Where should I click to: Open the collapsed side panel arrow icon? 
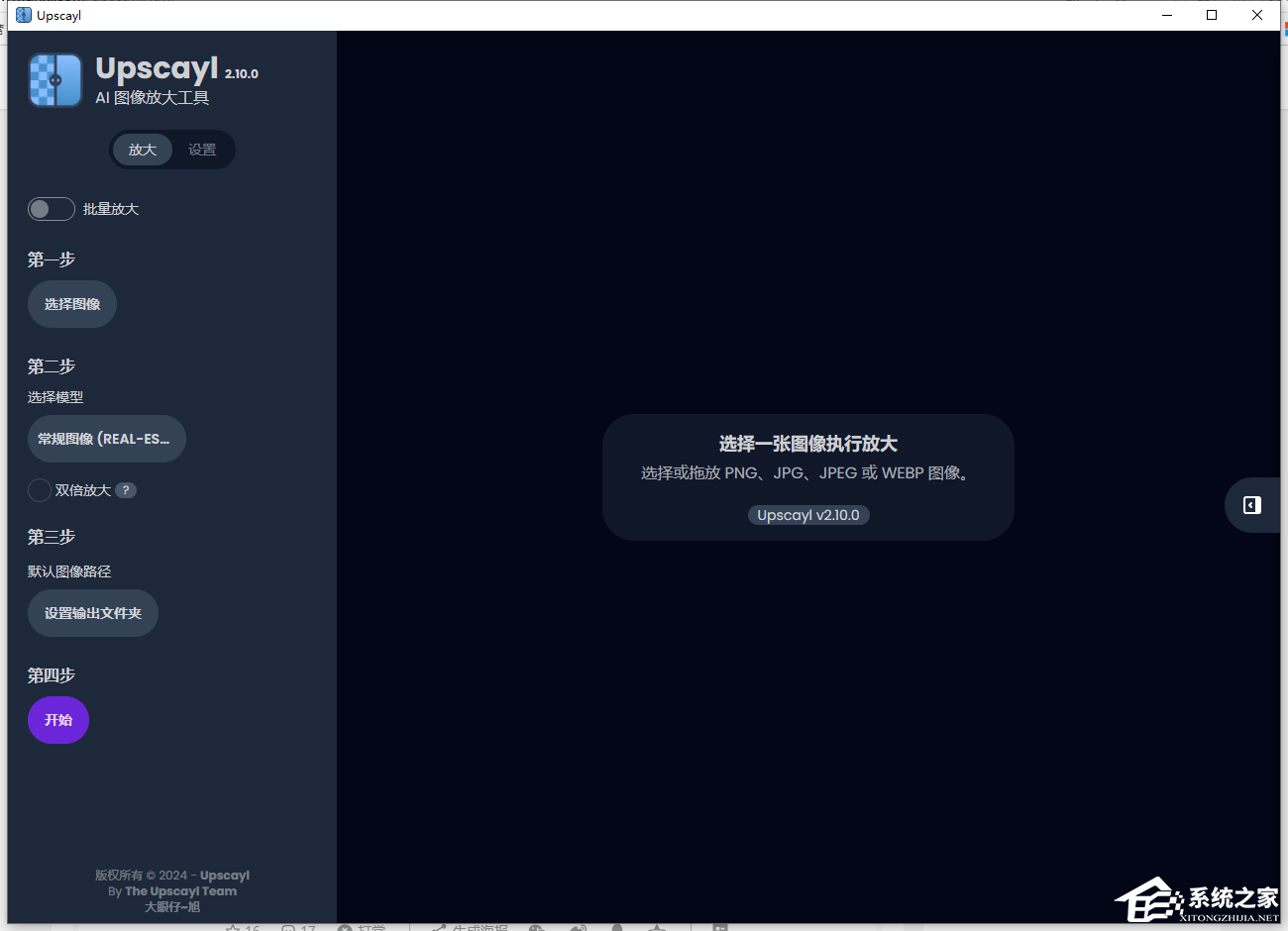pyautogui.click(x=1252, y=505)
